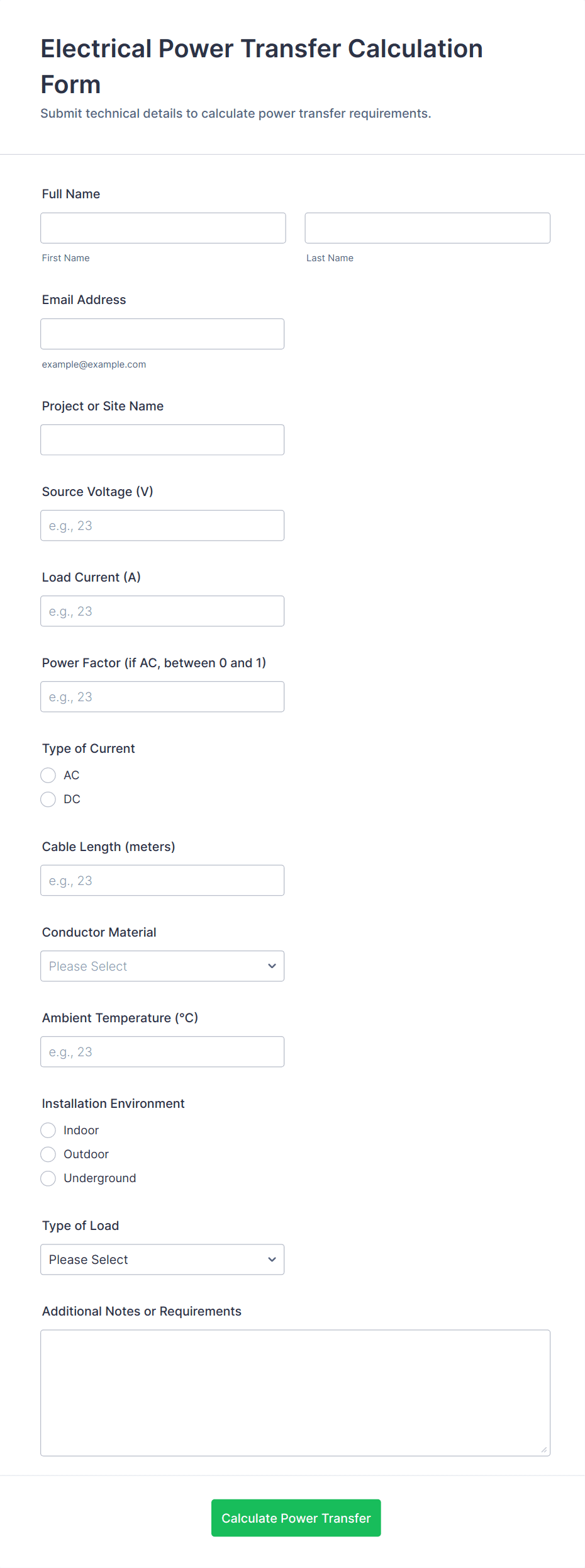Select the AC radio button
Viewport: 585px width, 1568px height.
[x=48, y=775]
